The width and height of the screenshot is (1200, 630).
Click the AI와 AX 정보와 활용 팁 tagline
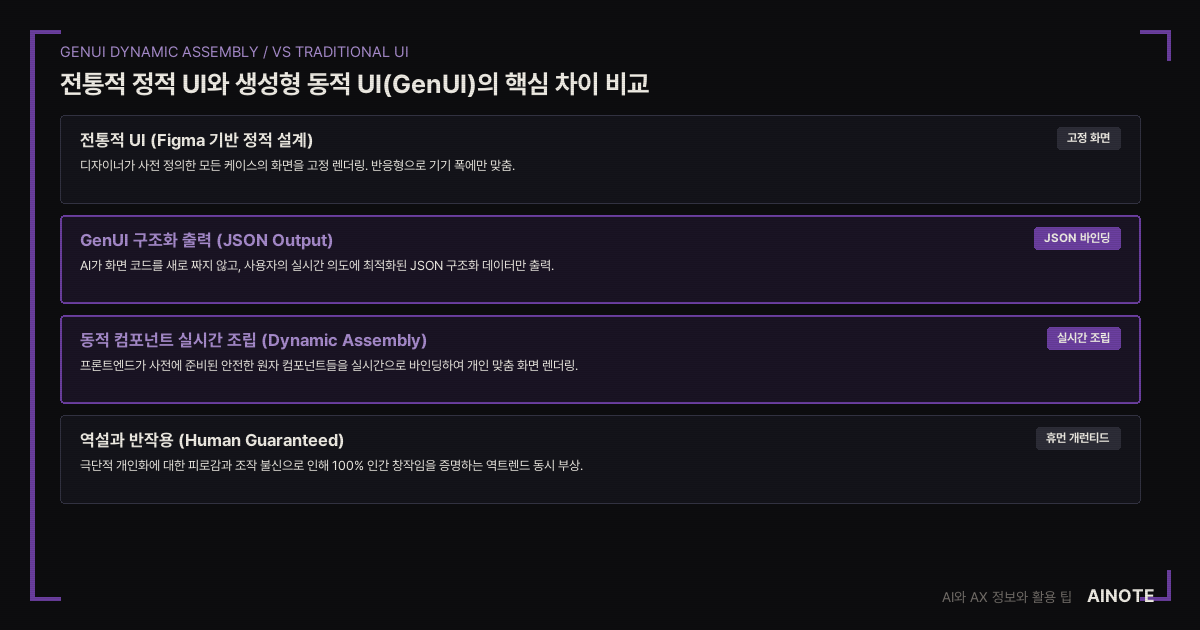tap(1007, 597)
